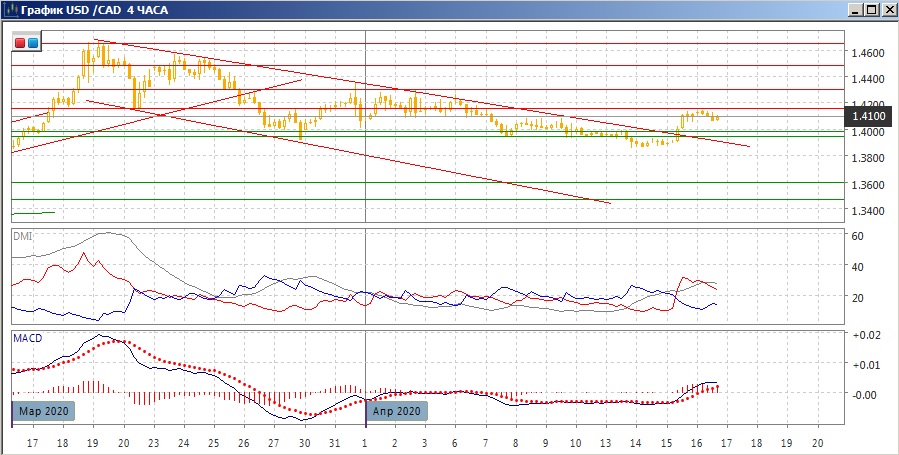Viewport: 899px width, 455px height.
Task: Click the title bar text График USD/CAD
Action: (x=88, y=9)
